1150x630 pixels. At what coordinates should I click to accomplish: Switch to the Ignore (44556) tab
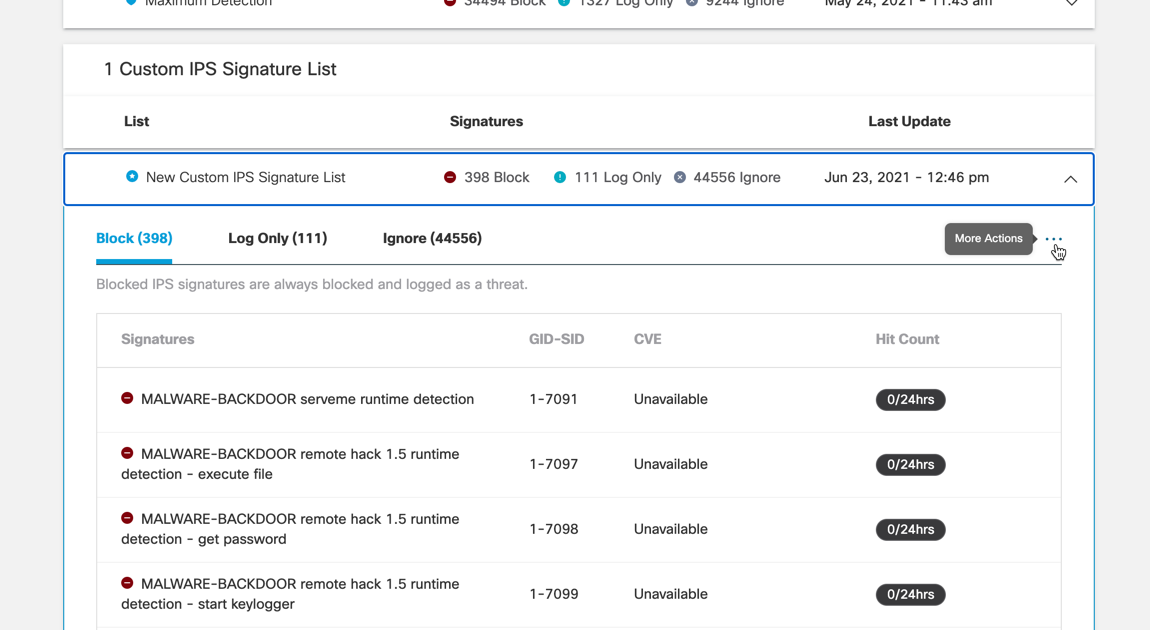[432, 238]
